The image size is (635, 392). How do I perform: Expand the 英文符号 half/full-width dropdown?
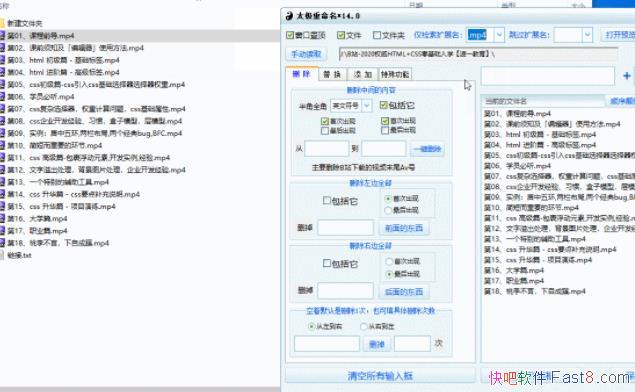(366, 106)
